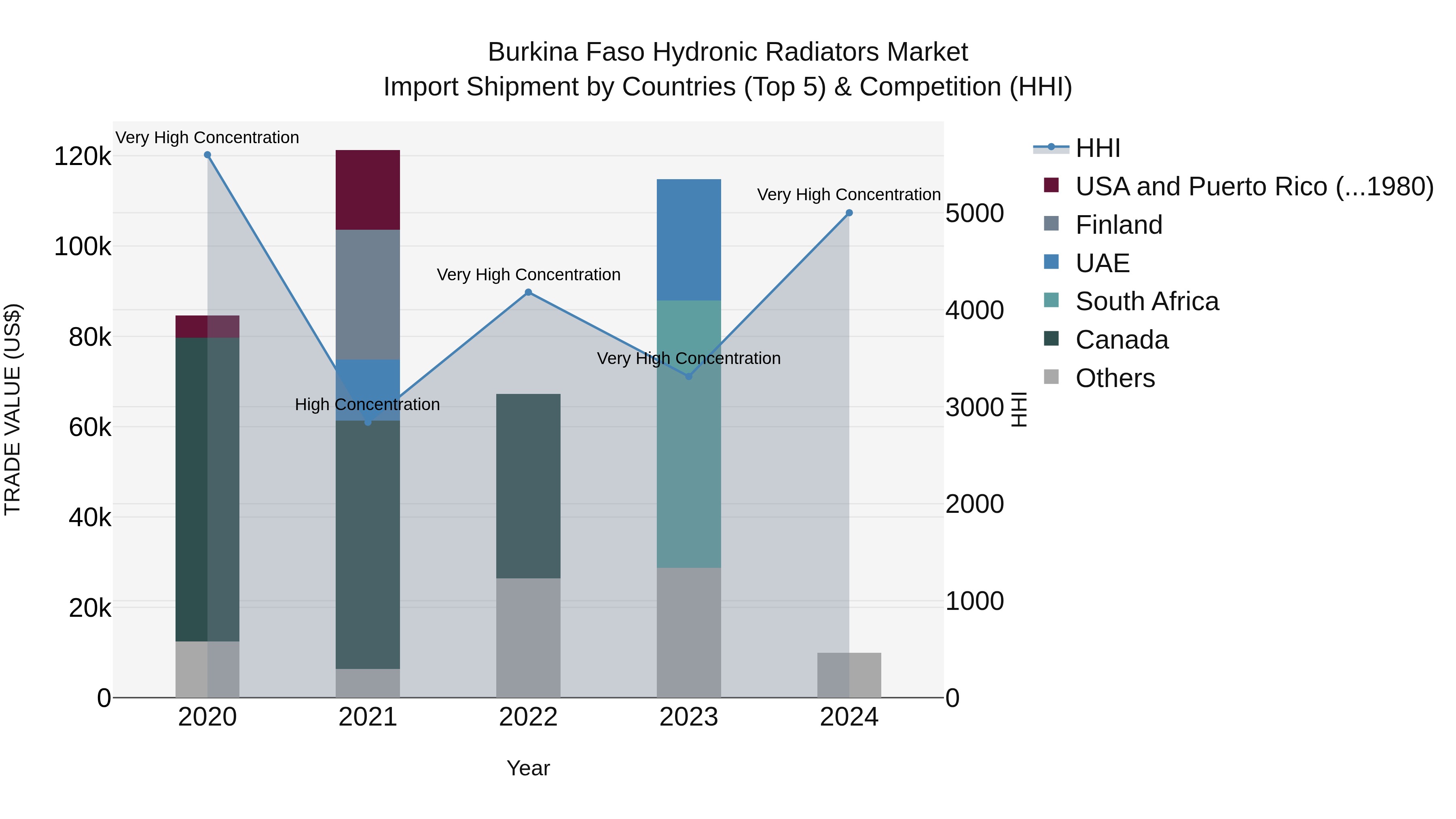Viewport: 1456px width, 819px height.
Task: Select the 2022 HHI data point marker
Action: click(529, 292)
